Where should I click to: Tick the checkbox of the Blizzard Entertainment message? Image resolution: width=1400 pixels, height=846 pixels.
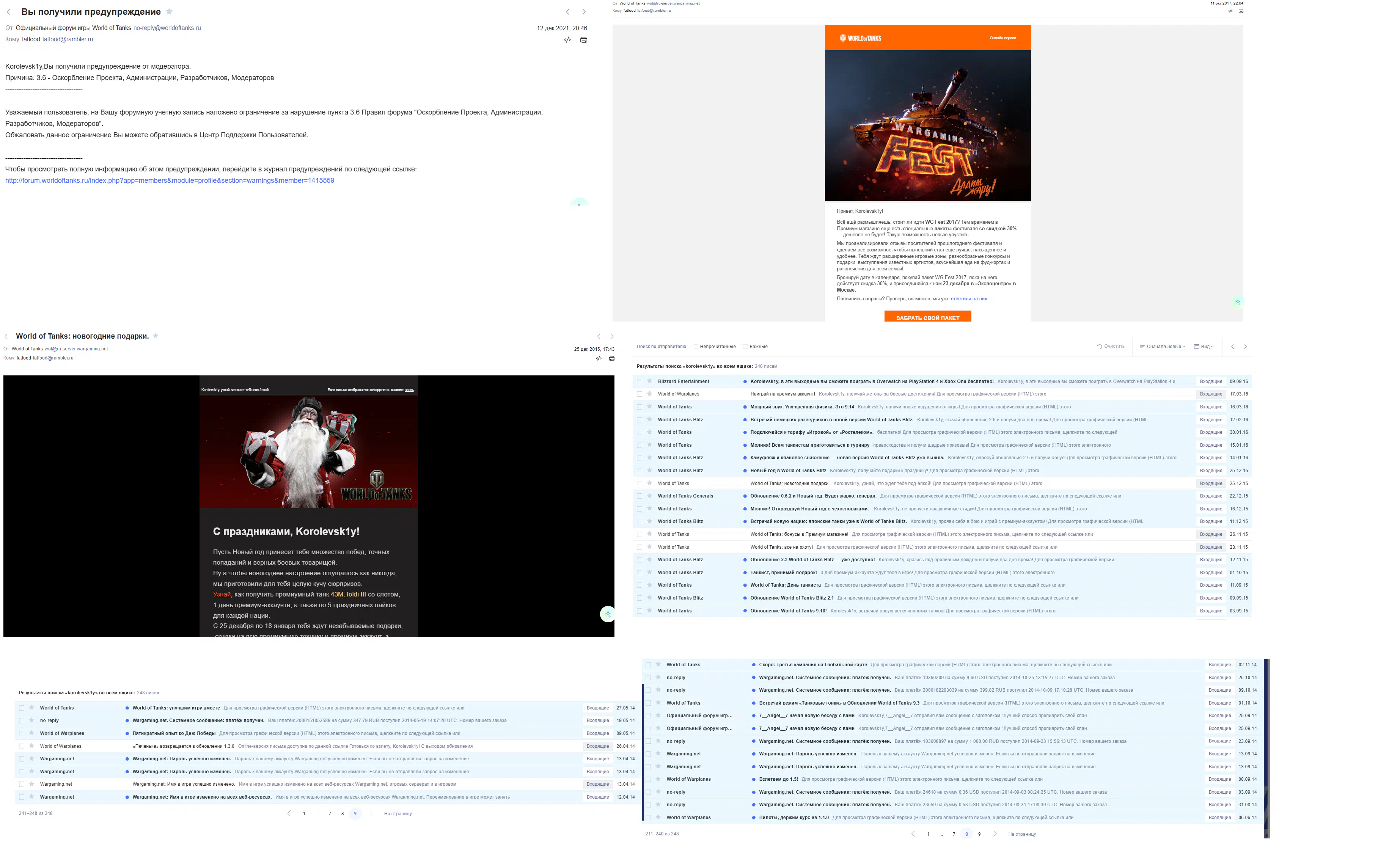click(640, 382)
